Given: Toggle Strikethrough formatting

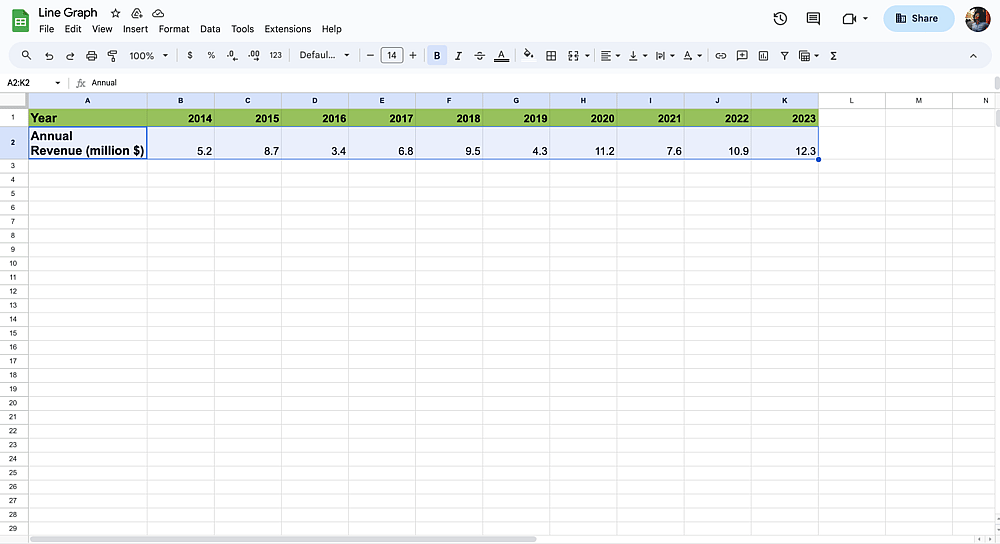Looking at the screenshot, I should pyautogui.click(x=480, y=56).
